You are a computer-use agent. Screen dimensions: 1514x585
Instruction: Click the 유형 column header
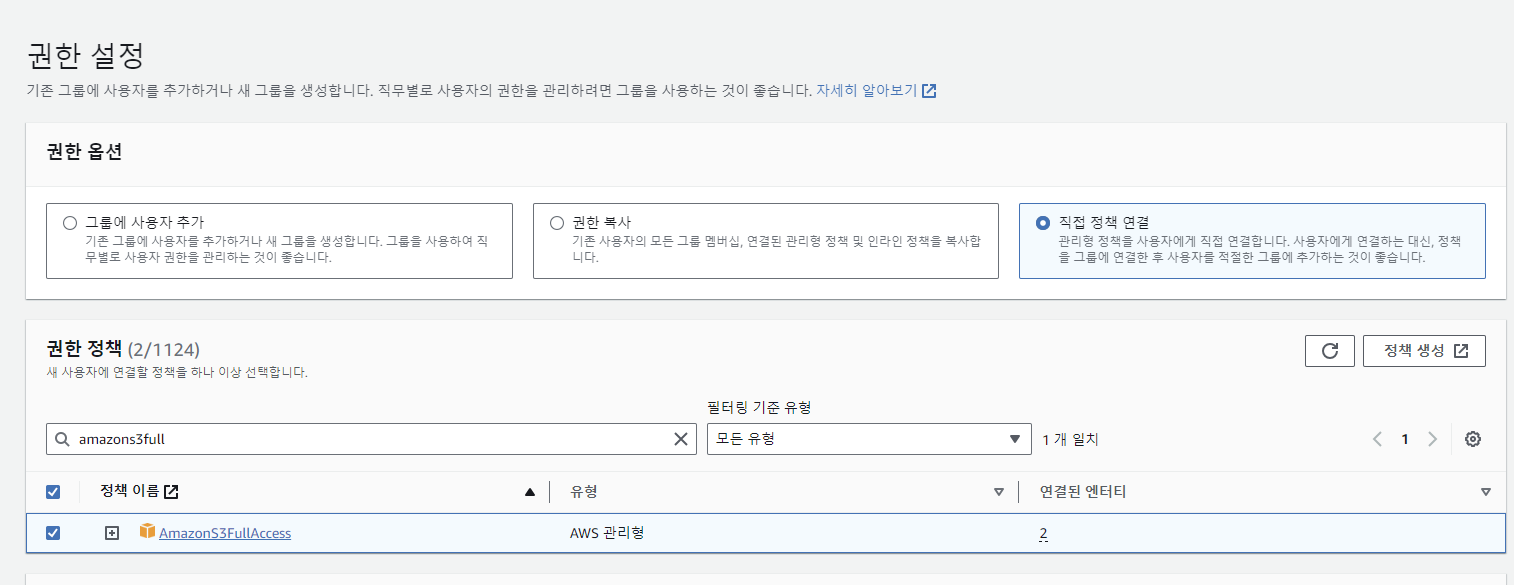pyautogui.click(x=584, y=492)
